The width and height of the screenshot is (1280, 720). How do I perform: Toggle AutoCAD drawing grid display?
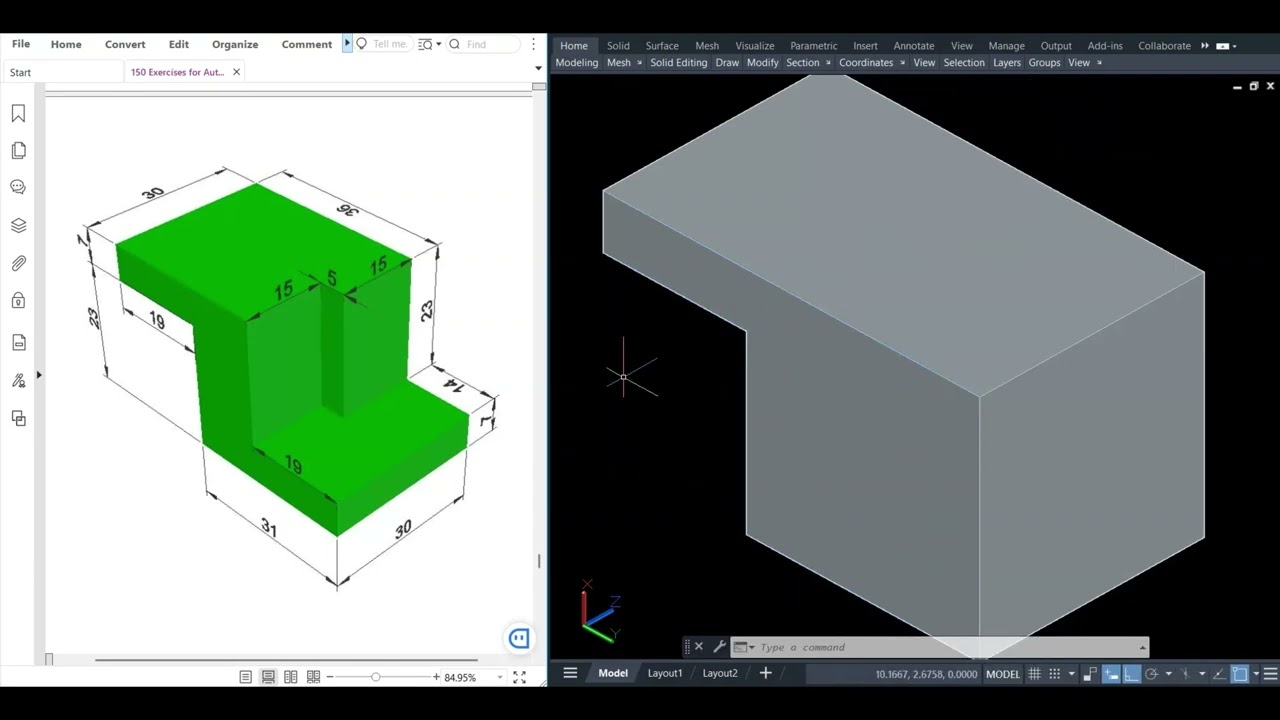pos(1035,674)
